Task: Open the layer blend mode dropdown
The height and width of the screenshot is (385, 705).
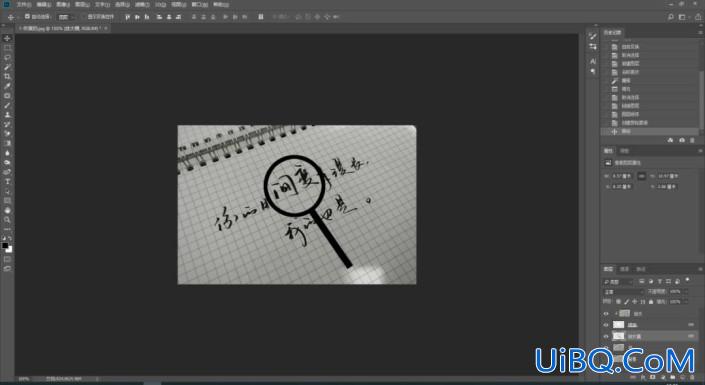Action: pyautogui.click(x=623, y=292)
